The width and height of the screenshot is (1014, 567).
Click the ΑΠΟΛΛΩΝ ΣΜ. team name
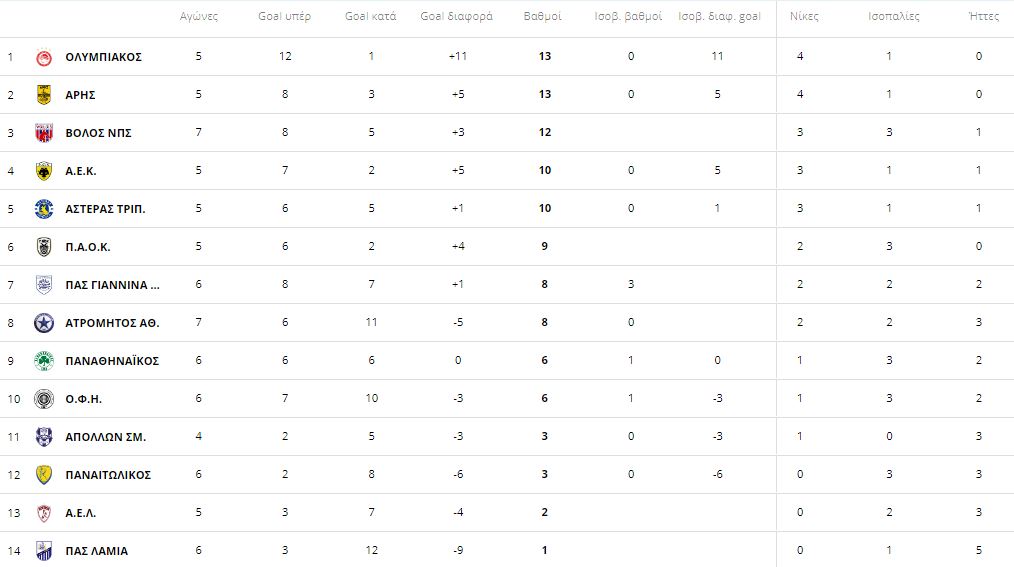pyautogui.click(x=105, y=437)
